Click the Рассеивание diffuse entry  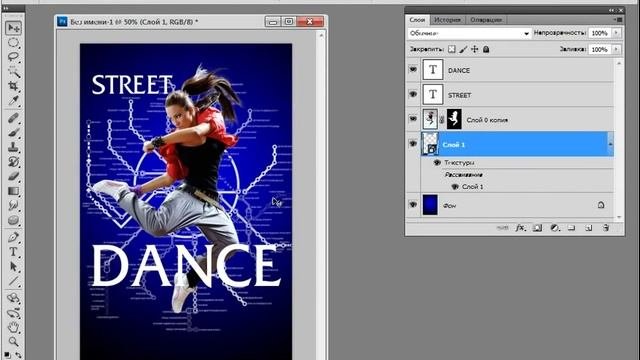464,175
